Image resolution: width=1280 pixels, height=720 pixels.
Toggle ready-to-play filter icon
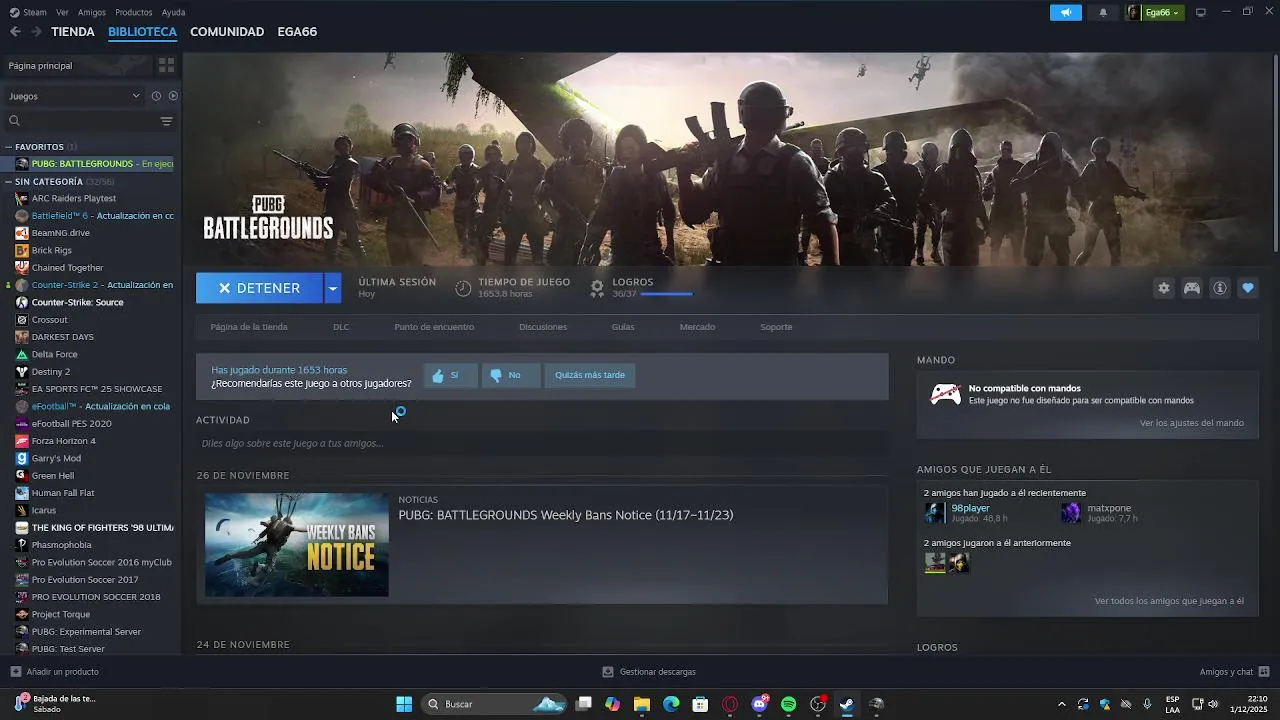pyautogui.click(x=173, y=96)
